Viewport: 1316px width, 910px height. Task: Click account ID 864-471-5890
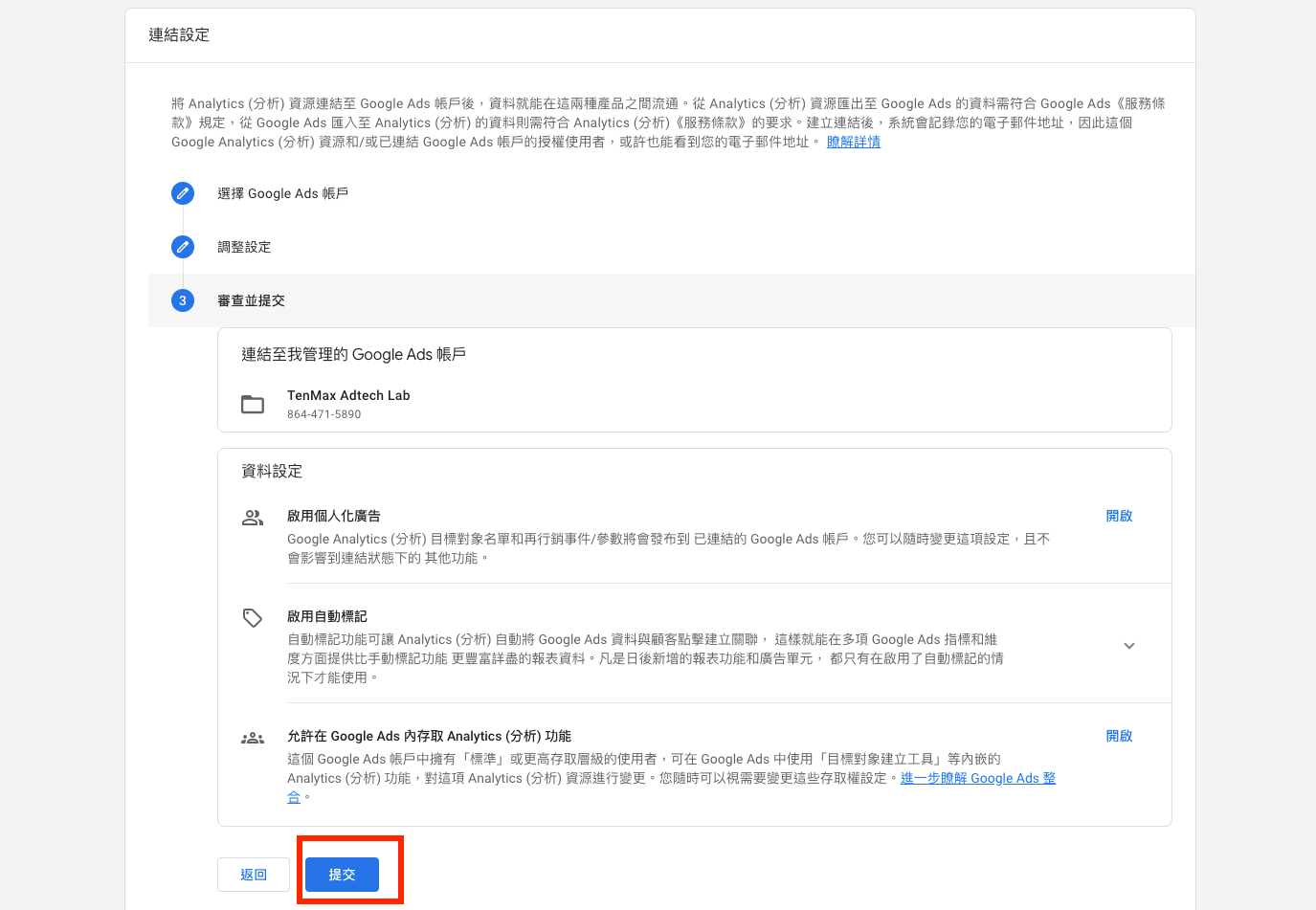coord(324,414)
